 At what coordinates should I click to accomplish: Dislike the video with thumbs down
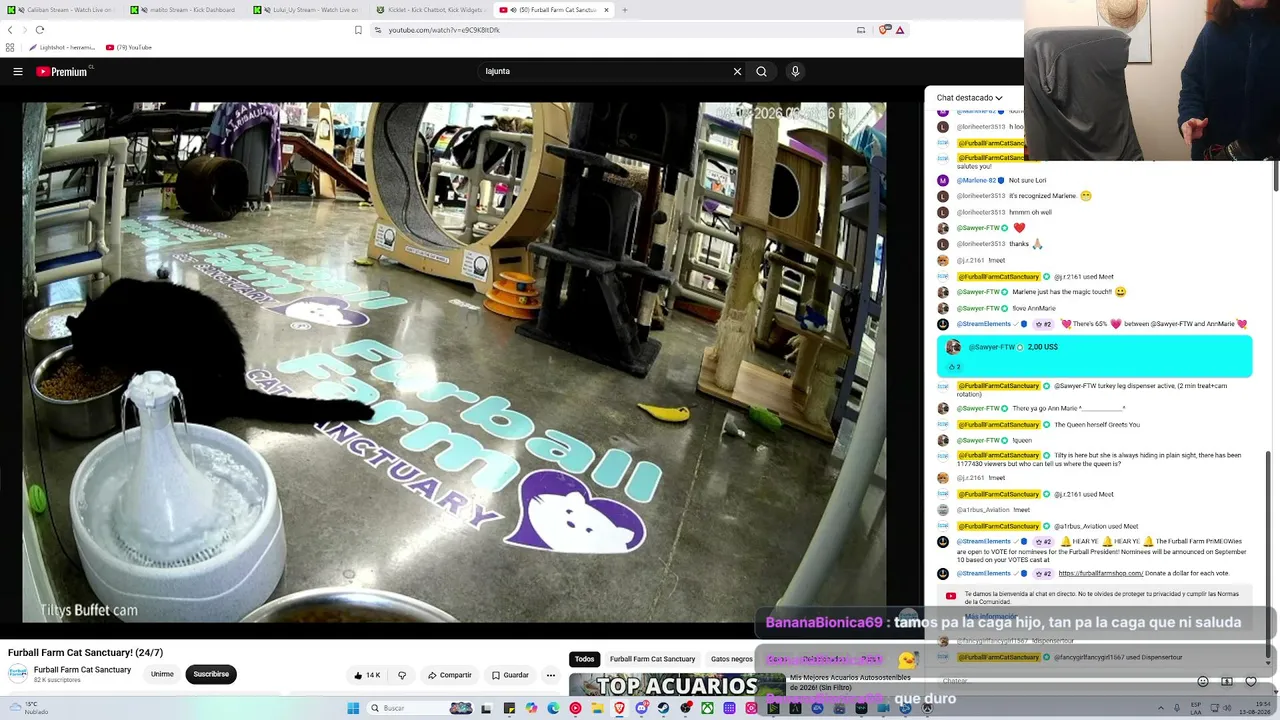(x=402, y=675)
